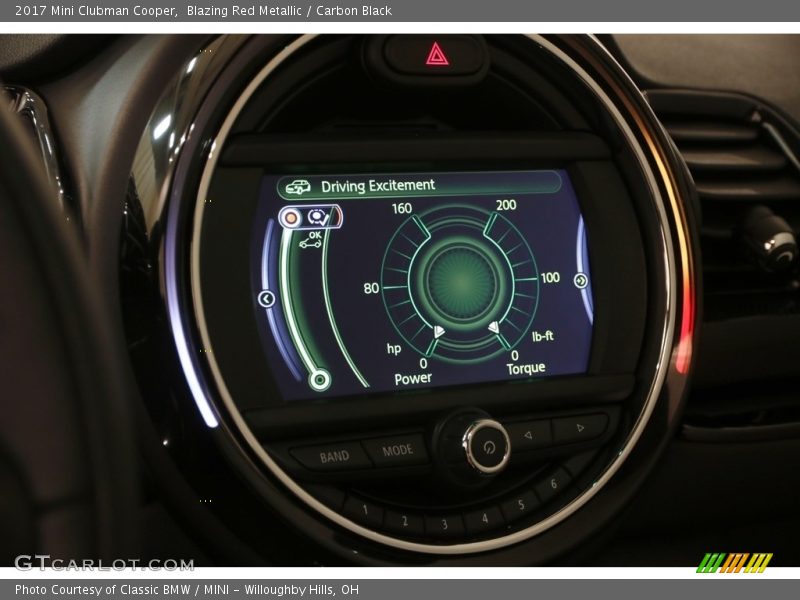
Task: Hit the MODE button
Action: pyautogui.click(x=397, y=450)
